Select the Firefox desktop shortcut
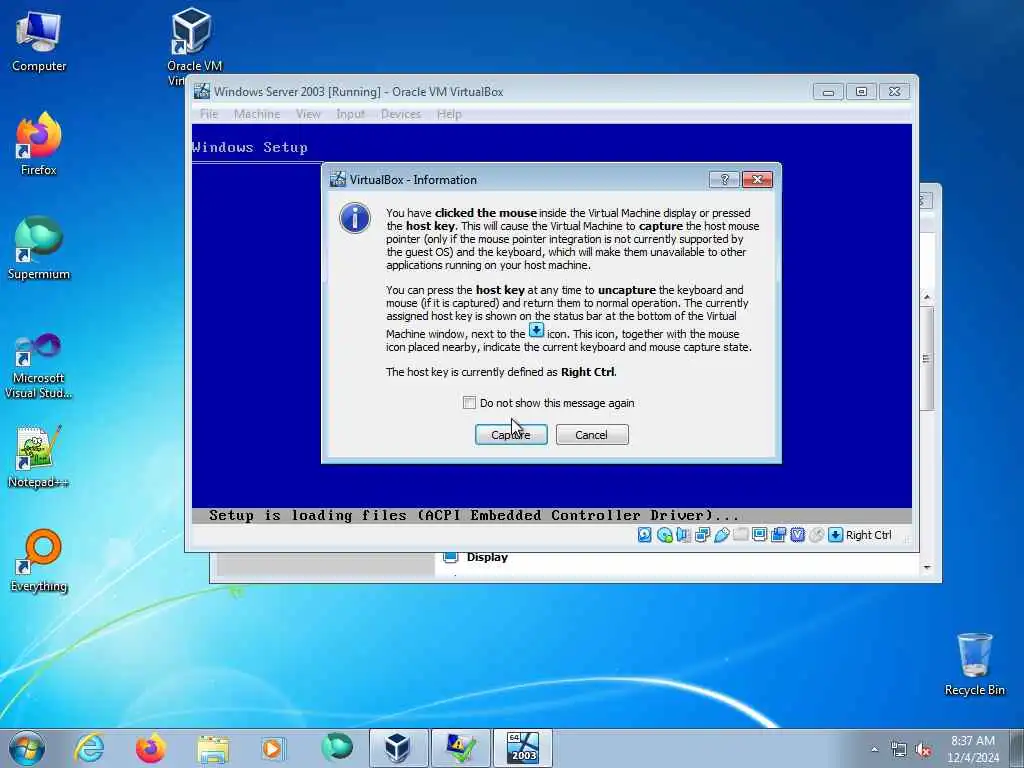 click(x=39, y=144)
